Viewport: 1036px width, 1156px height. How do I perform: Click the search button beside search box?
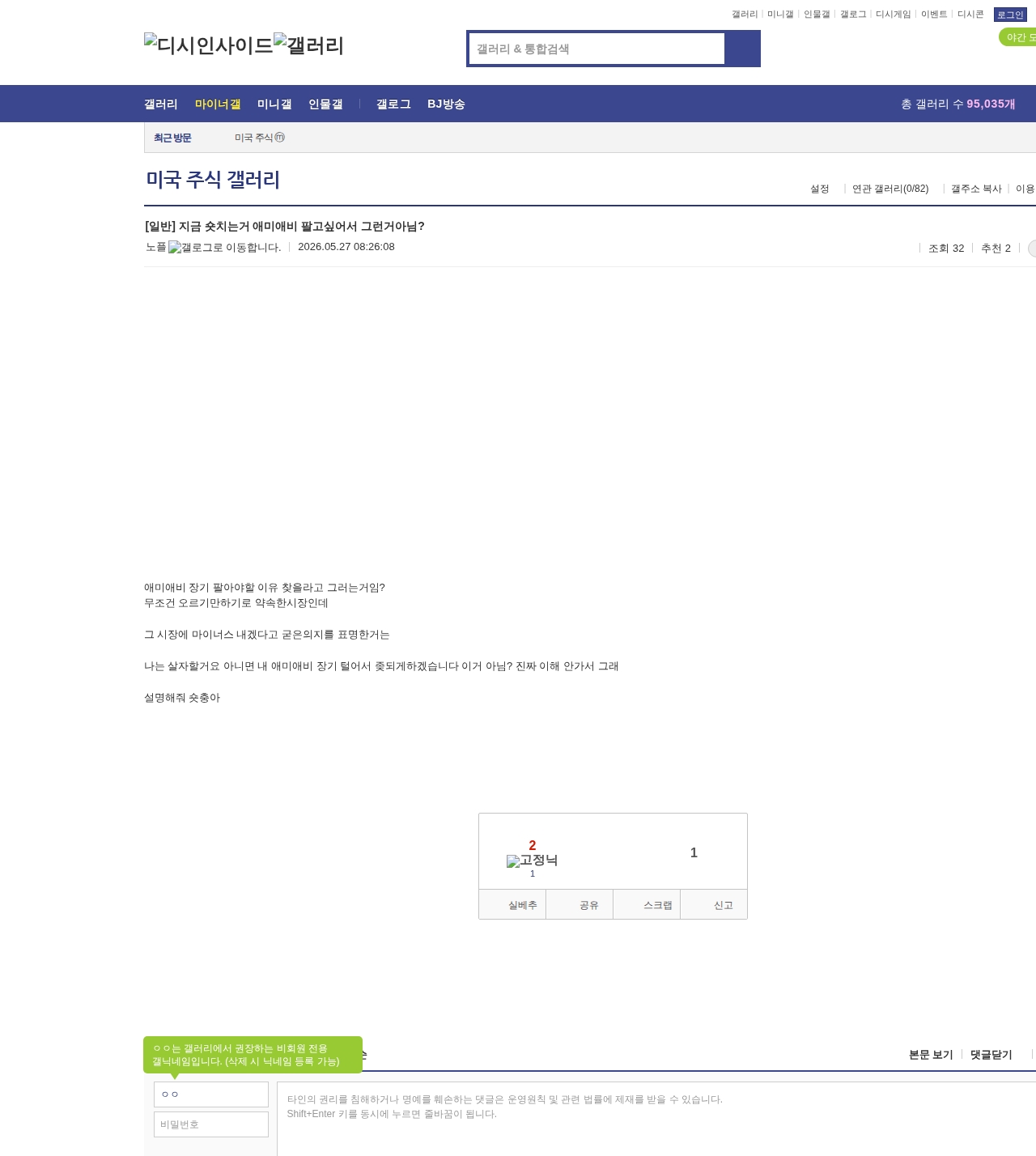[742, 49]
